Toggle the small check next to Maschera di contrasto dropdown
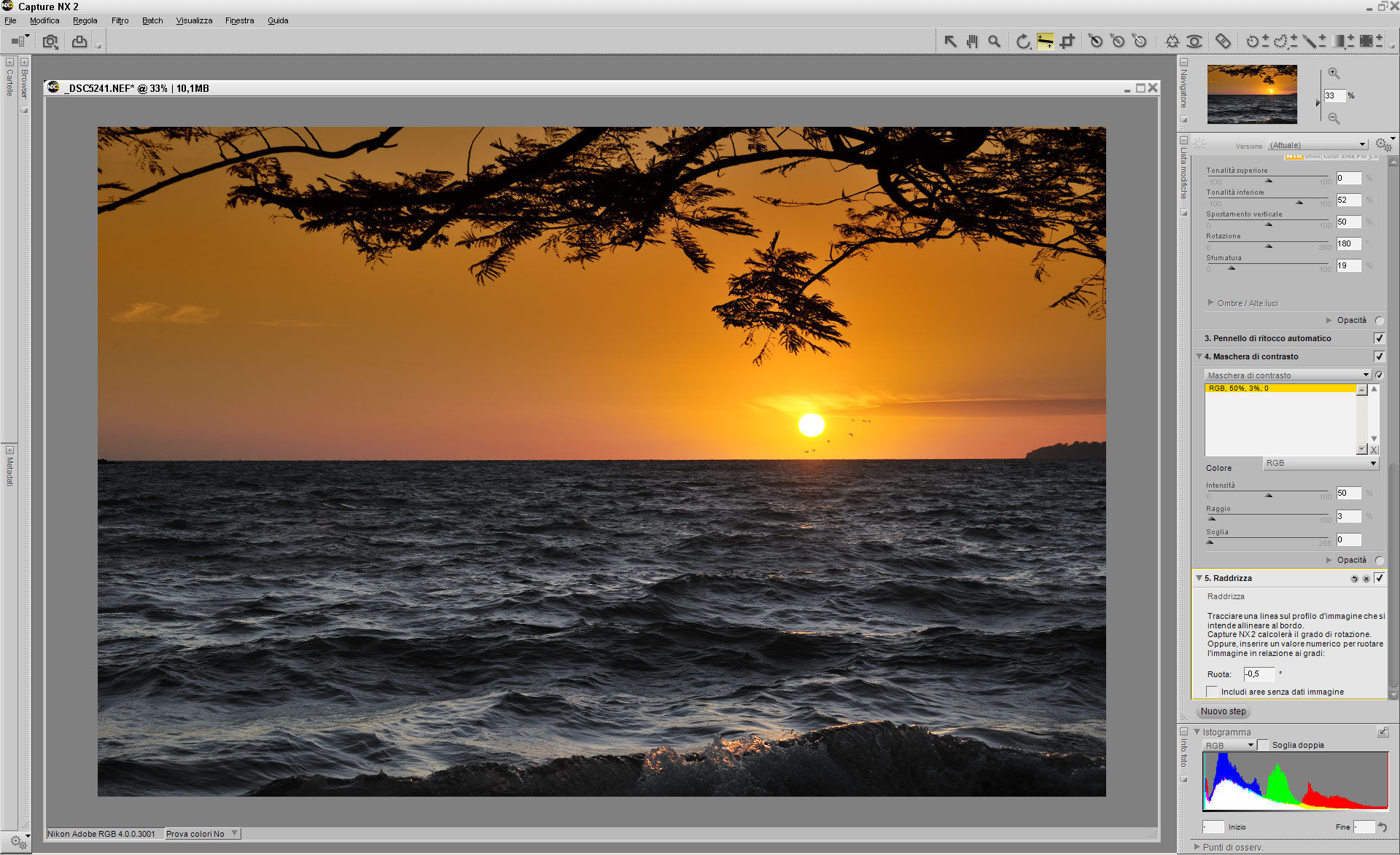This screenshot has height=855, width=1400. pos(1379,375)
